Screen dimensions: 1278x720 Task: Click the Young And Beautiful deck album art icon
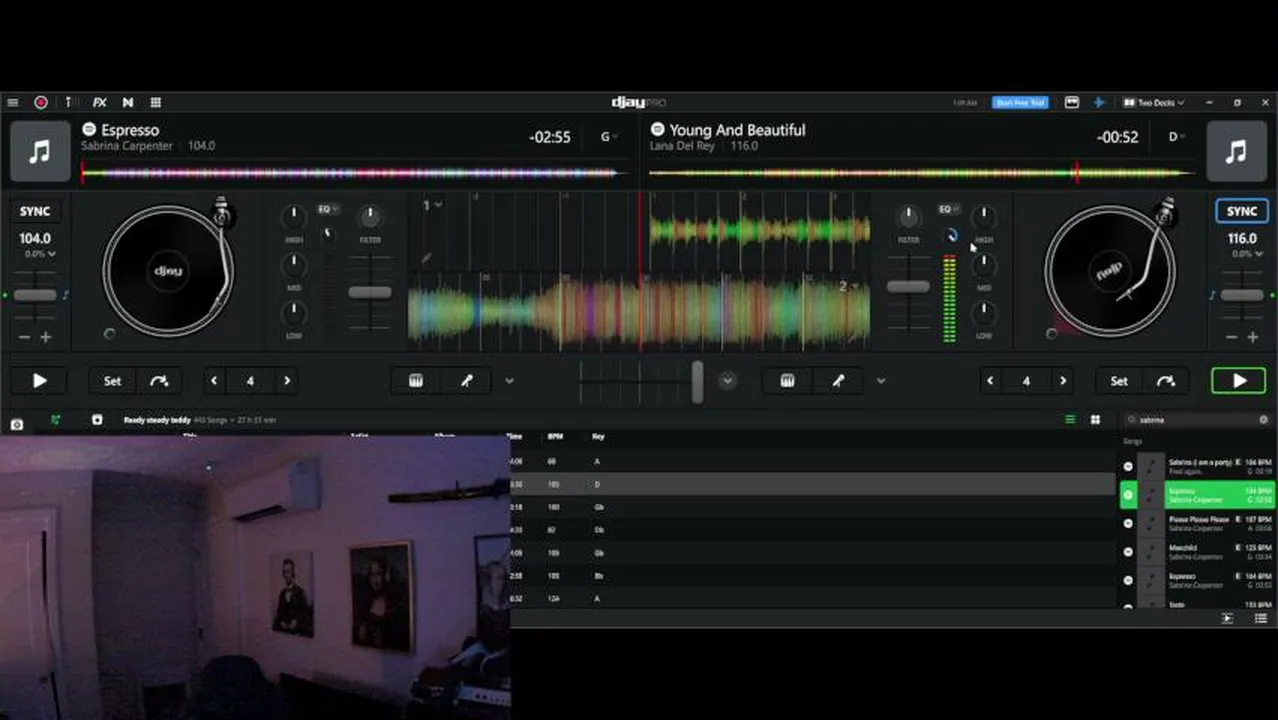click(x=1237, y=151)
